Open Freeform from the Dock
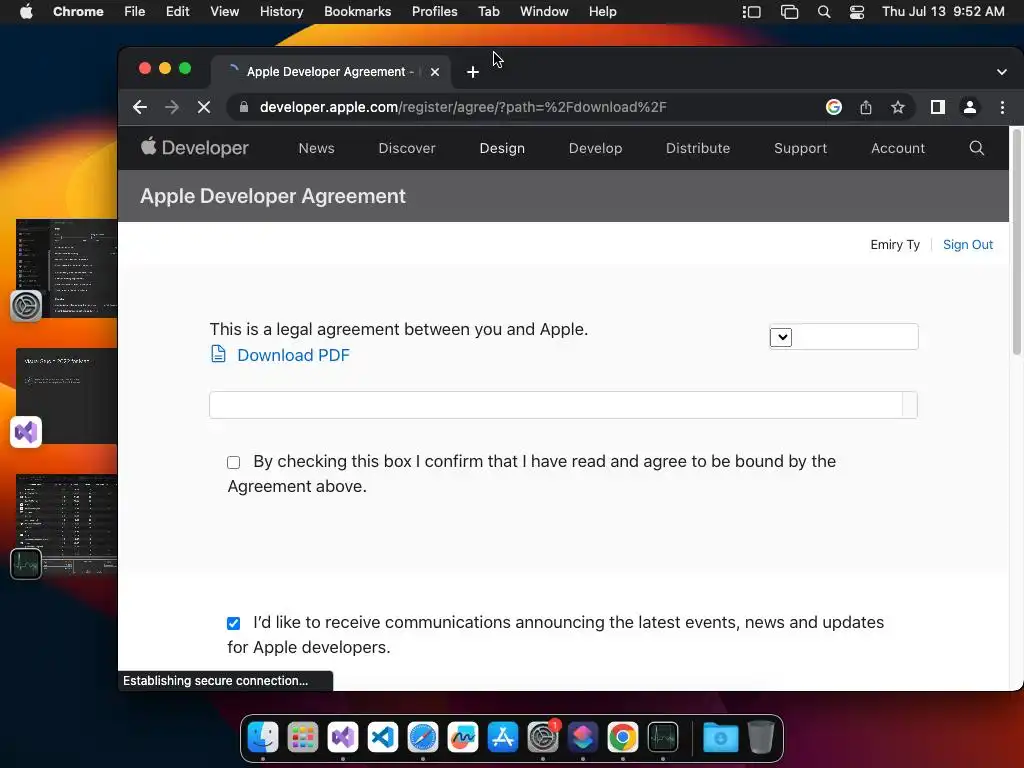 point(463,738)
